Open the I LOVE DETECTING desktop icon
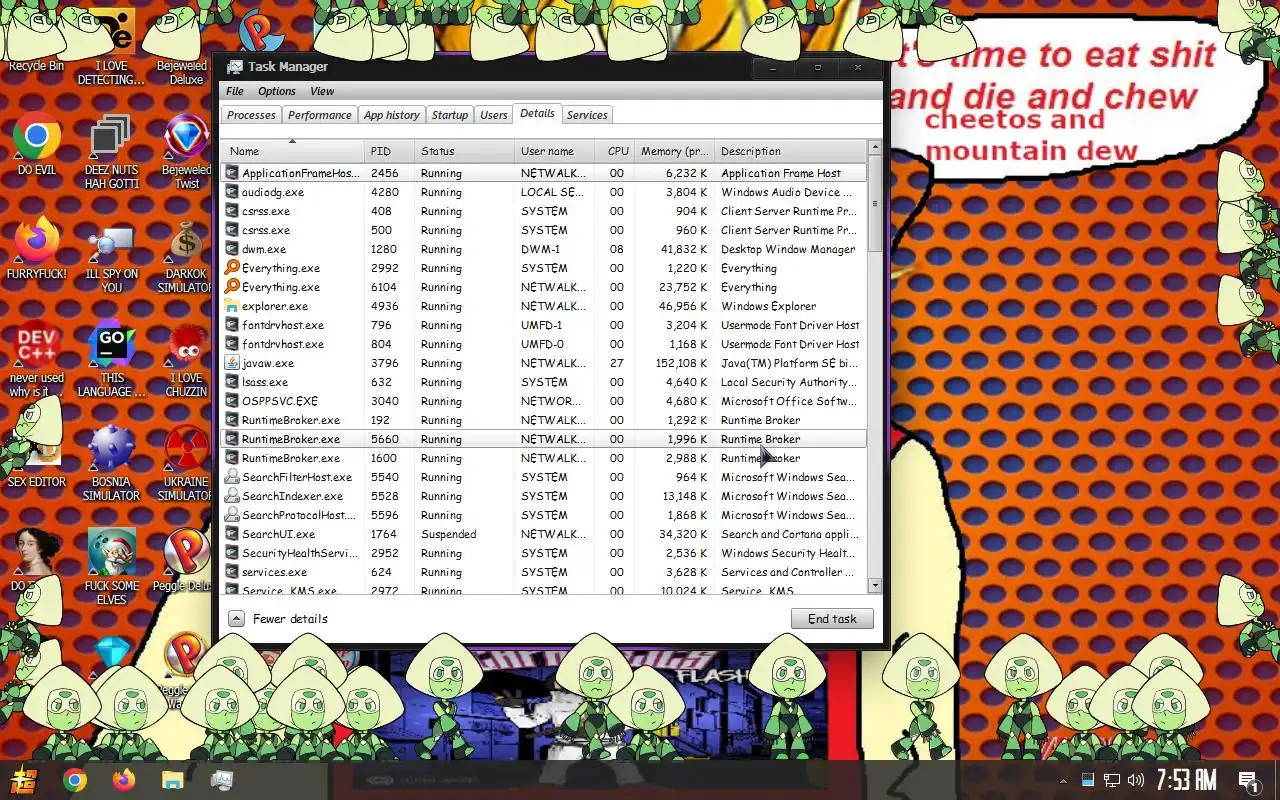The height and width of the screenshot is (800, 1280). 111,46
